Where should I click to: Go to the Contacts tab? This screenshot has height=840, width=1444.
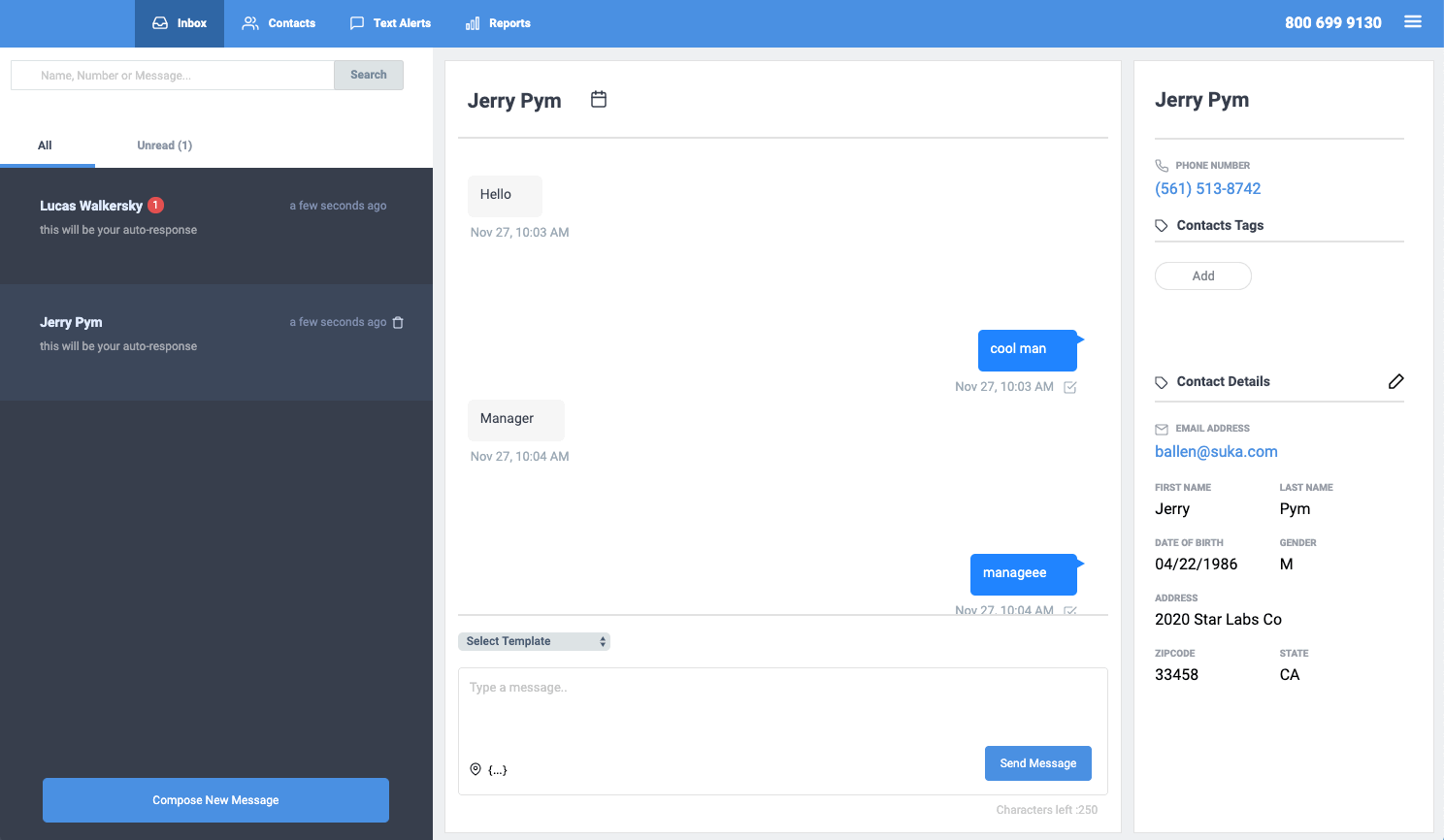coord(279,23)
